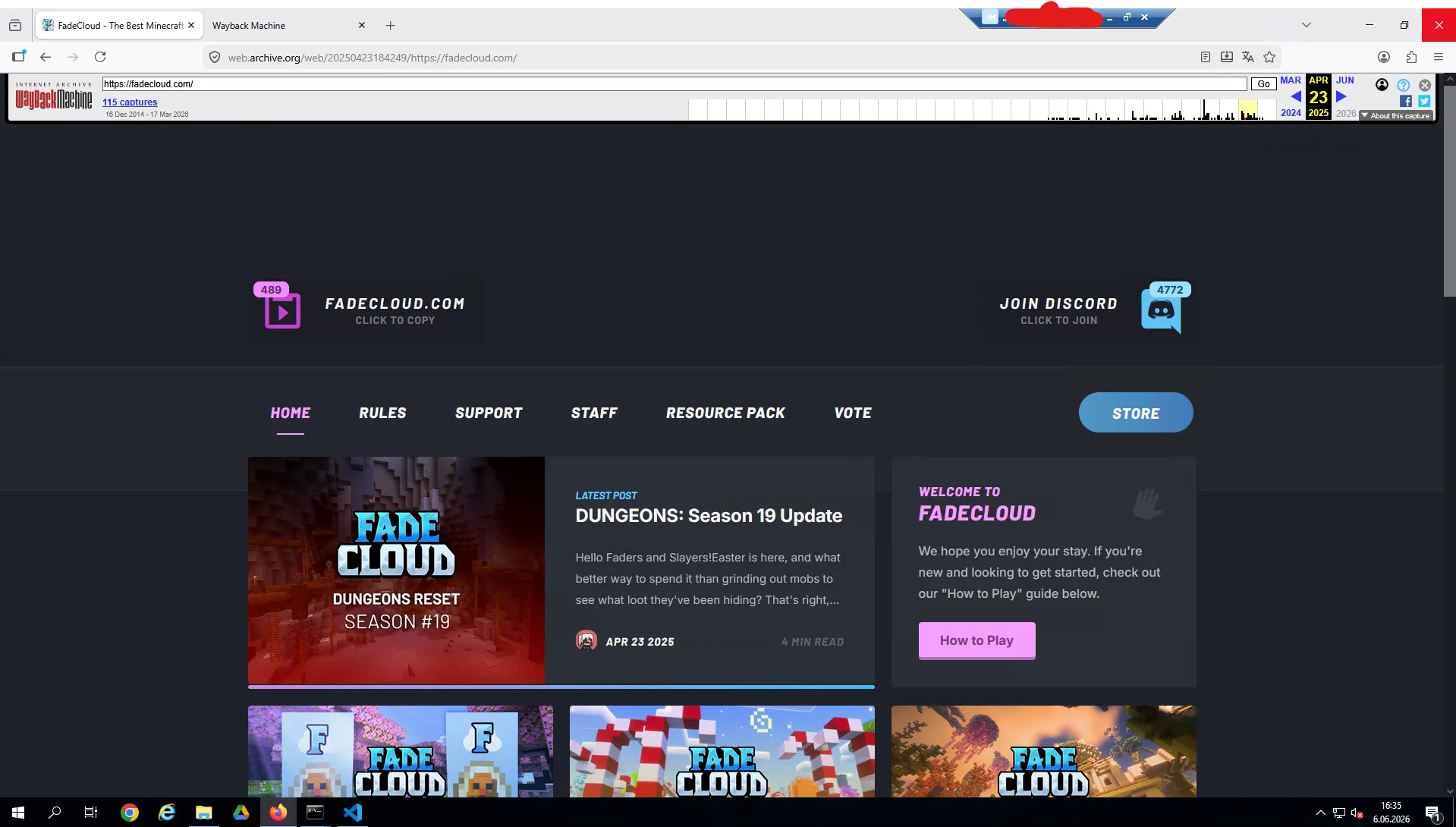Open a new browser tab
1456x827 pixels.
tap(390, 25)
